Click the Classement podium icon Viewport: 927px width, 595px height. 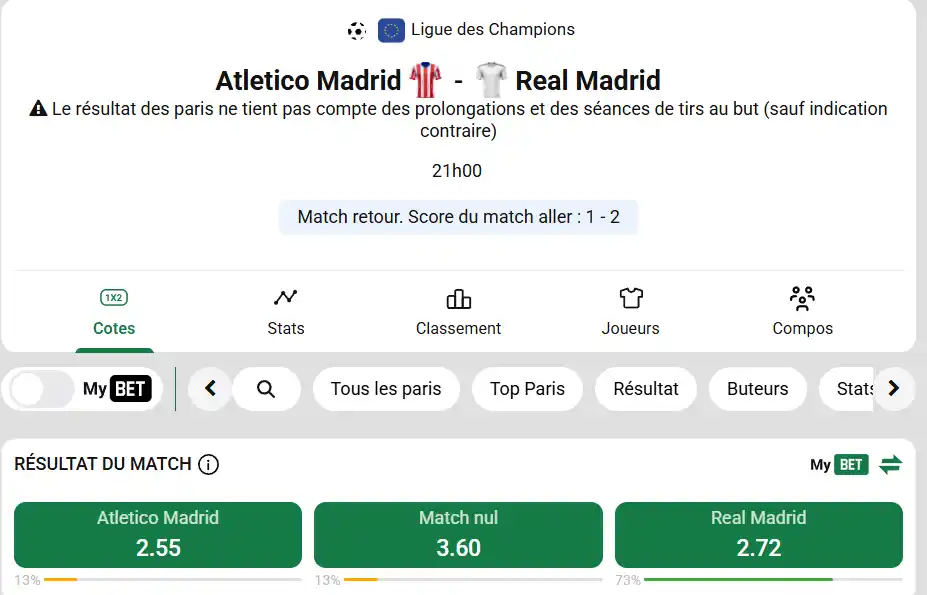pos(458,298)
